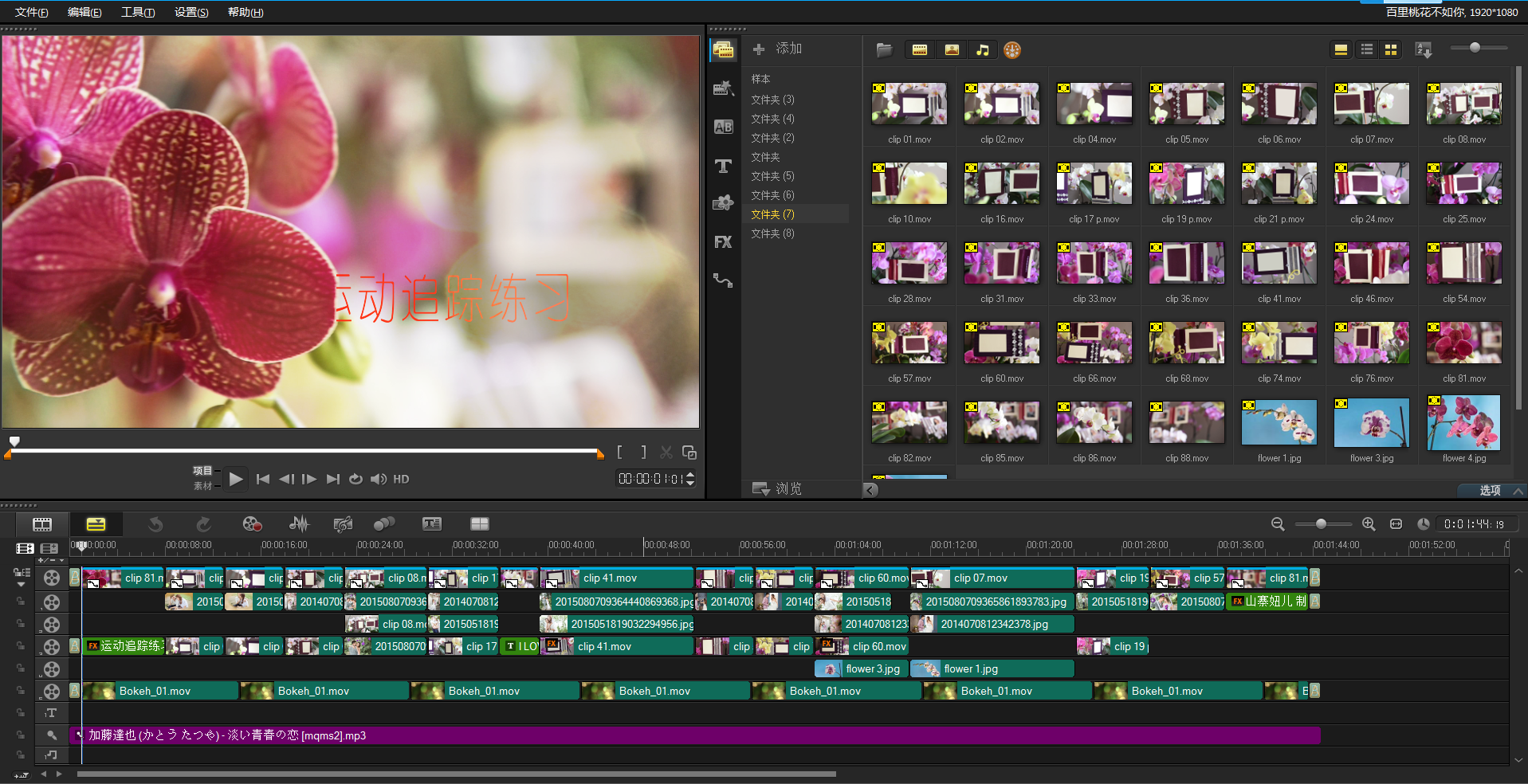Set mark-out with right bracket button
The width and height of the screenshot is (1528, 784).
tap(643, 453)
